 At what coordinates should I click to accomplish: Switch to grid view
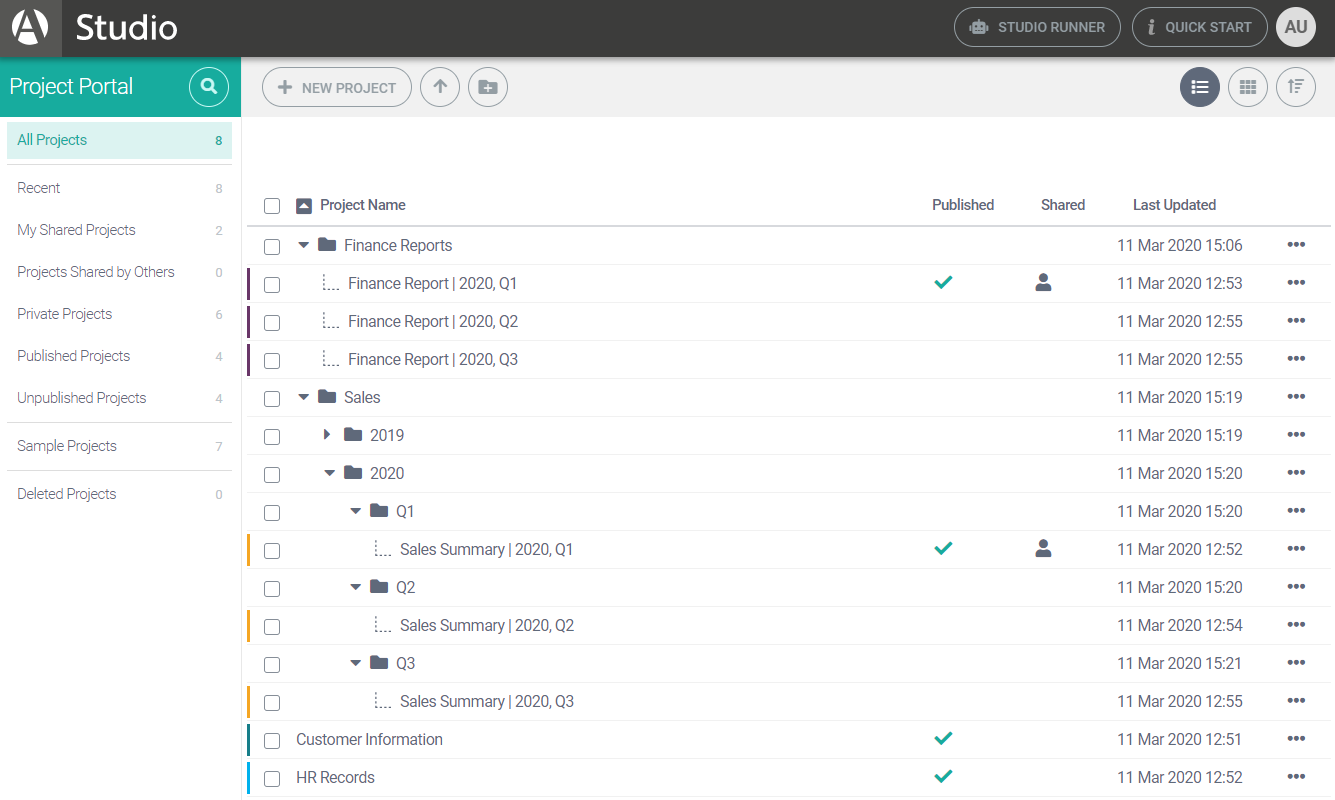(x=1248, y=87)
